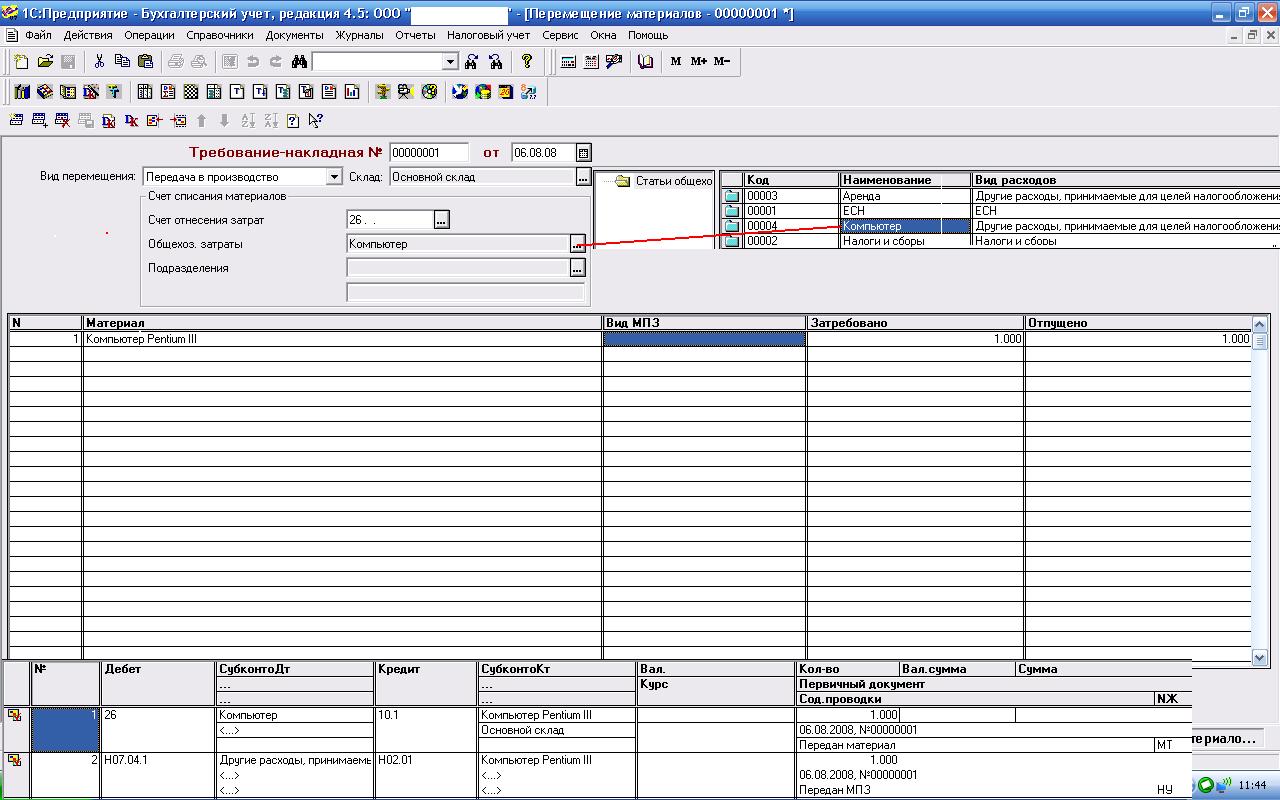Click the materials table vertical scrollbar down arrow
Screen dimensions: 1280x800
point(1260,657)
